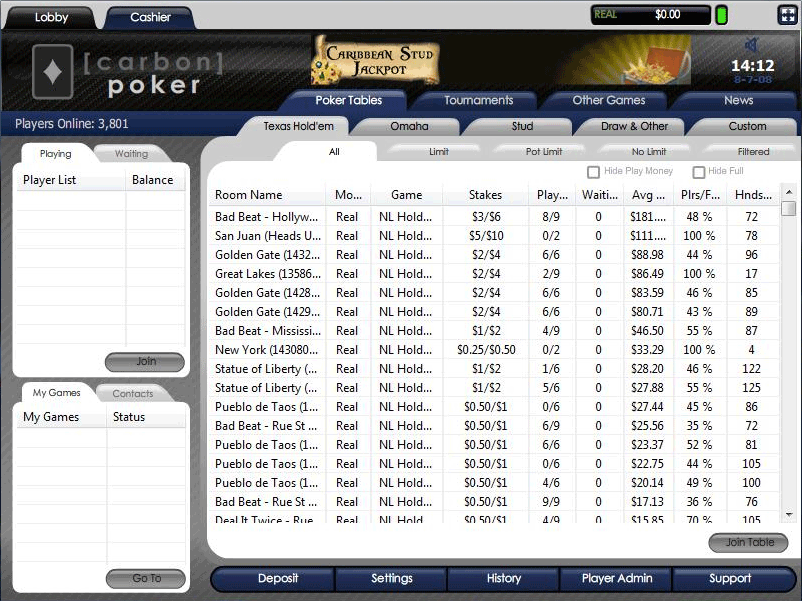Open the Contacts tab

[132, 393]
